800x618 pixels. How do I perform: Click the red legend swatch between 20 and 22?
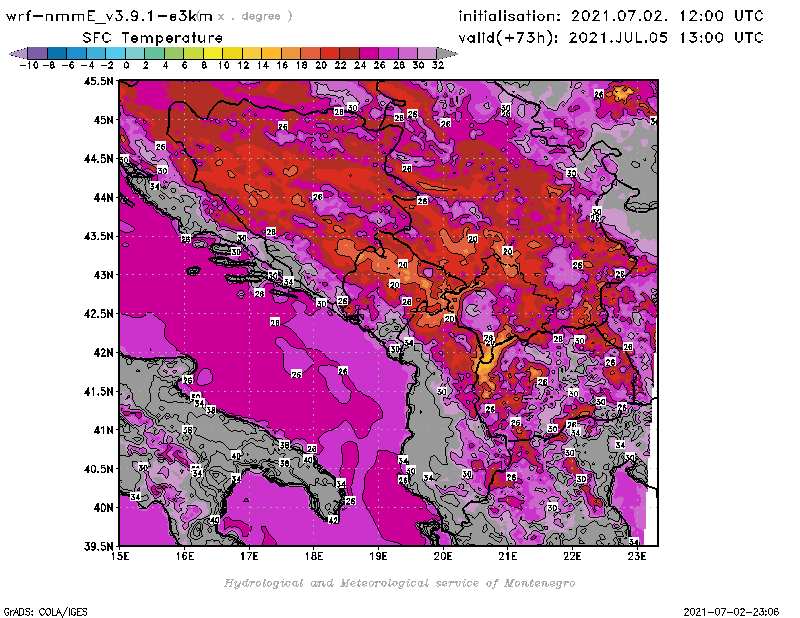330,54
